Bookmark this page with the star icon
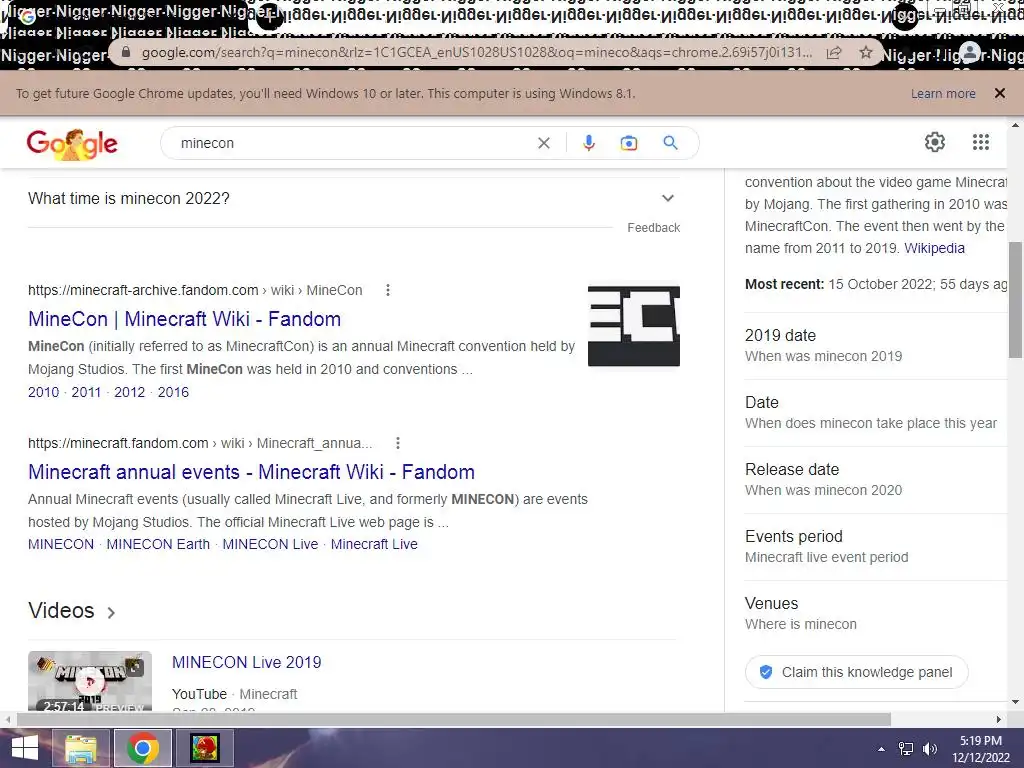This screenshot has width=1024, height=768. pyautogui.click(x=865, y=52)
